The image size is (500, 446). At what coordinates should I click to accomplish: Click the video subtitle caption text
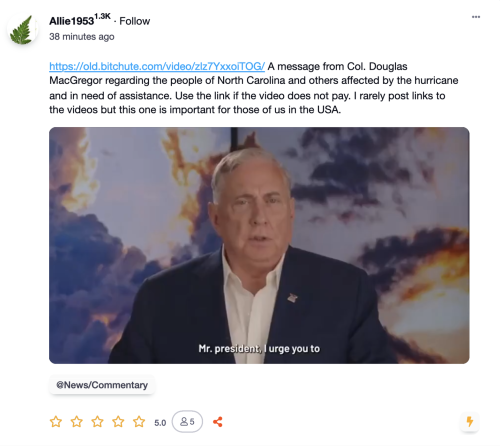(x=259, y=349)
